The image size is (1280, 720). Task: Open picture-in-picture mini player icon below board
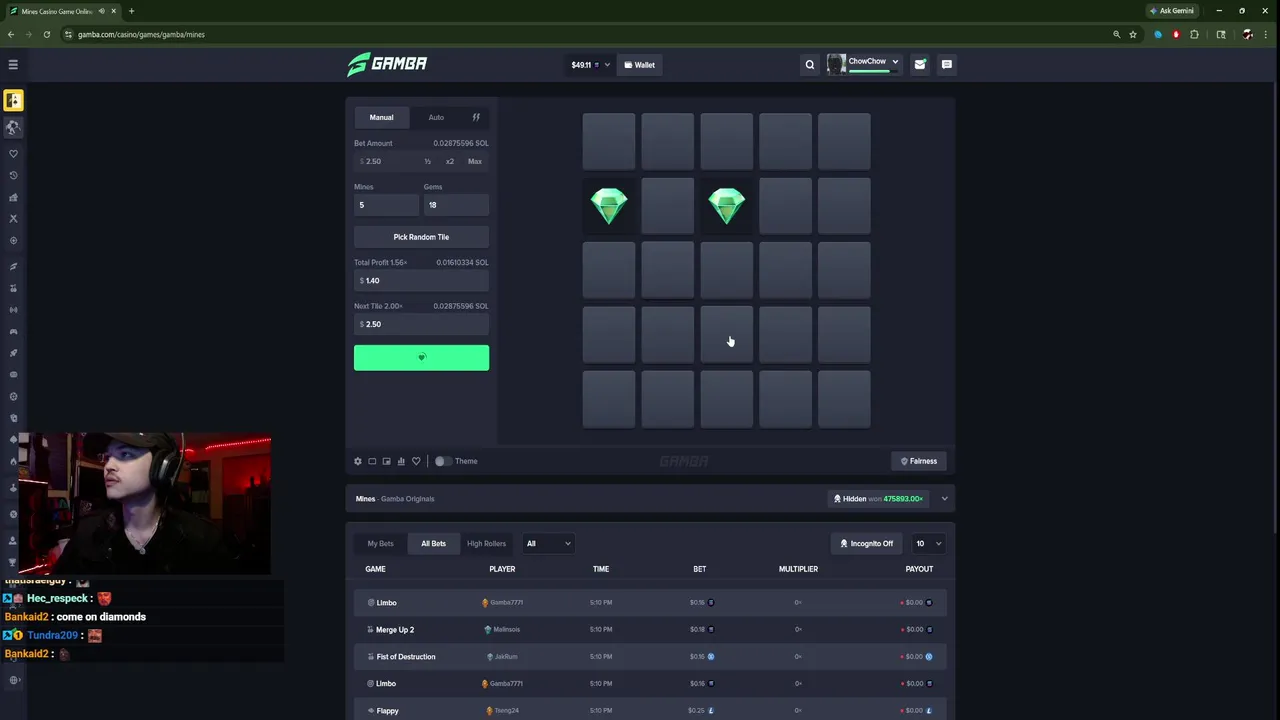386,461
